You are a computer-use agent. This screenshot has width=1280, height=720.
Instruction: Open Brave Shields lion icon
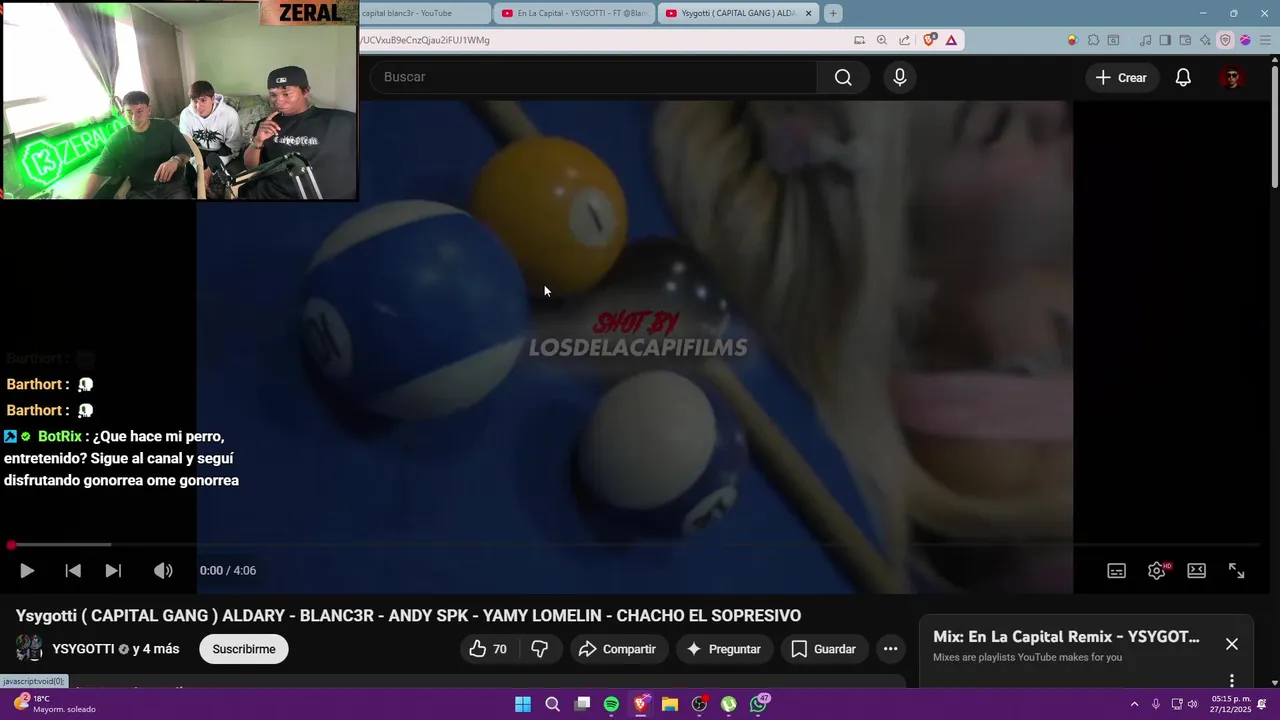pyautogui.click(x=930, y=40)
